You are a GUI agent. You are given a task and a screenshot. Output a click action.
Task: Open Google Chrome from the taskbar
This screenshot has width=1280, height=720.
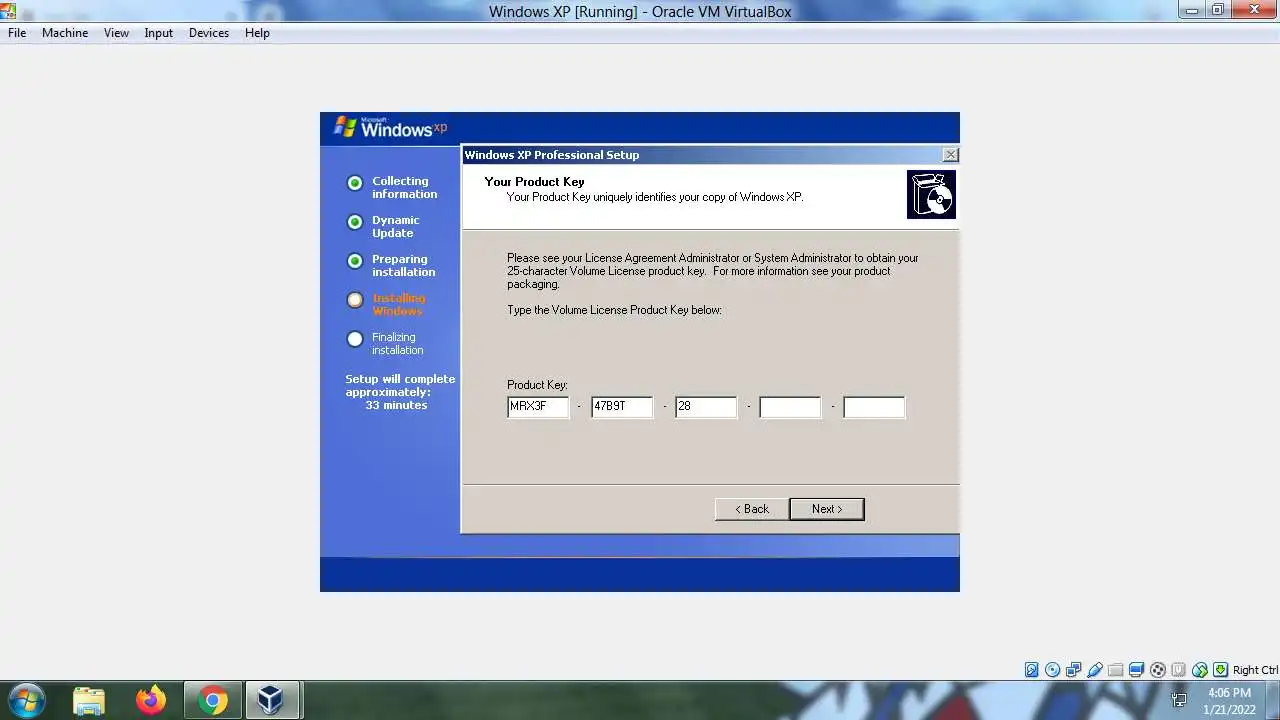tap(212, 700)
